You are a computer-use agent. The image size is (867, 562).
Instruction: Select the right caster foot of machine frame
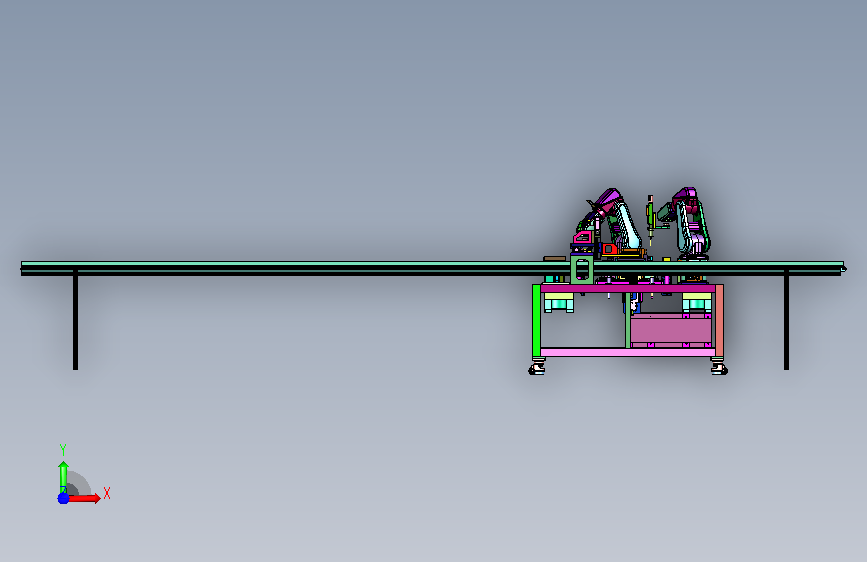coord(719,367)
